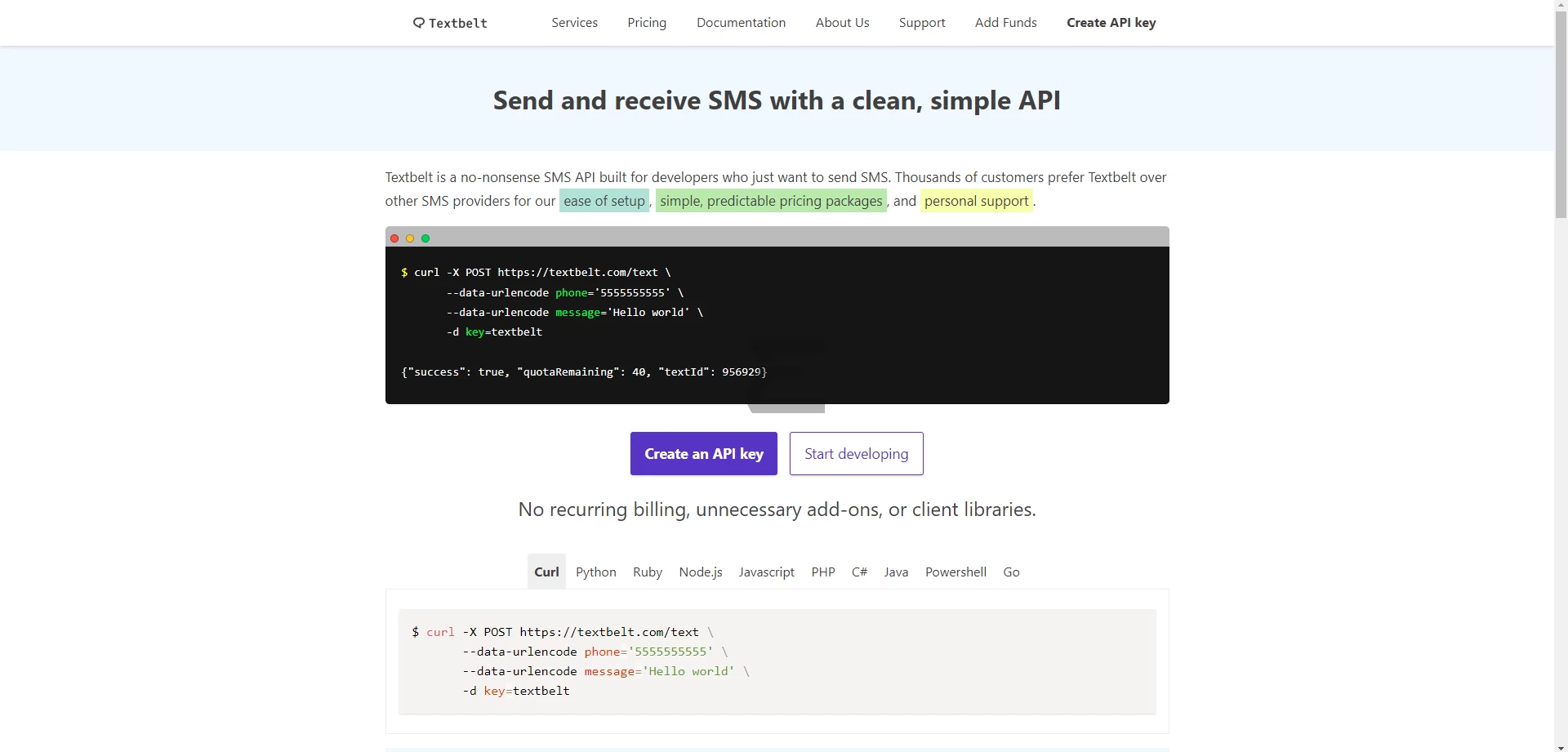This screenshot has height=752, width=1568.
Task: Click the scrollbar down arrow
Action: pyautogui.click(x=1561, y=746)
